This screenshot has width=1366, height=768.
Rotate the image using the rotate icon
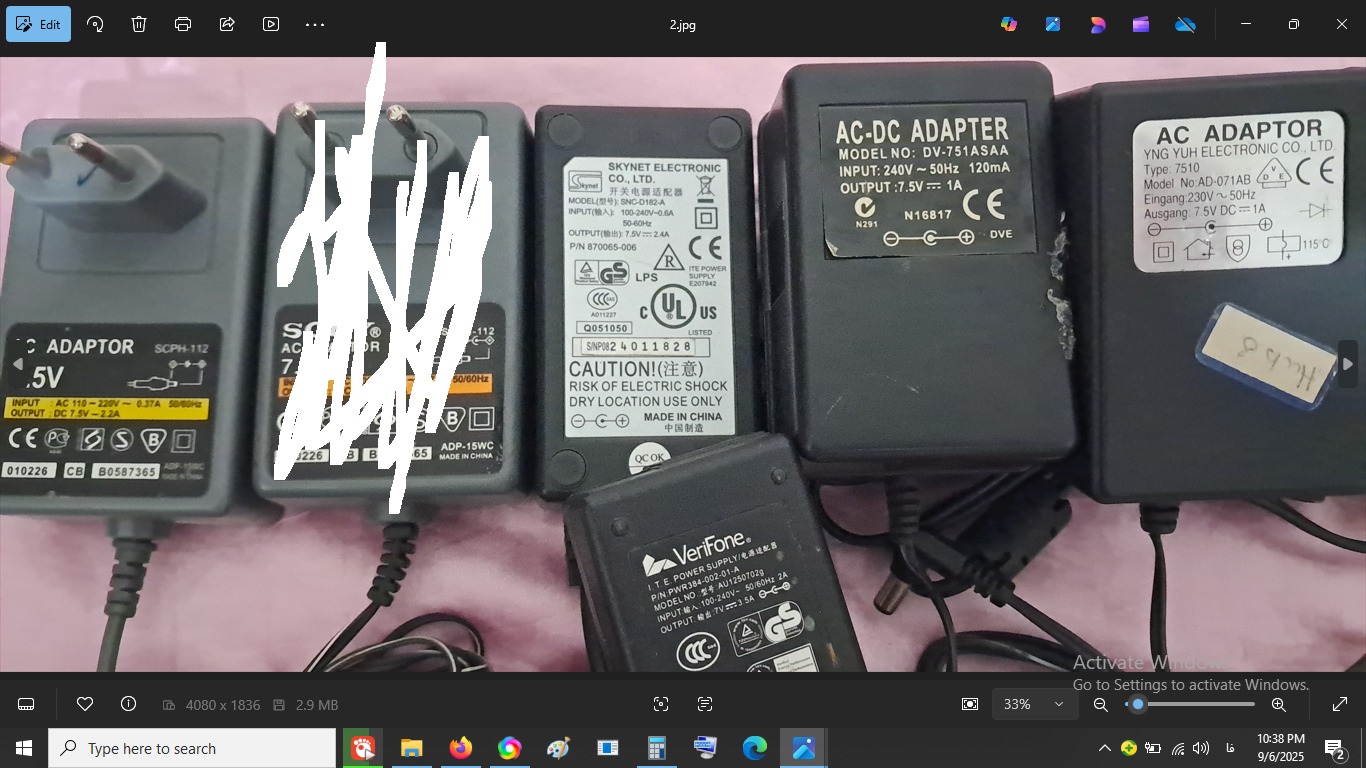coord(95,24)
